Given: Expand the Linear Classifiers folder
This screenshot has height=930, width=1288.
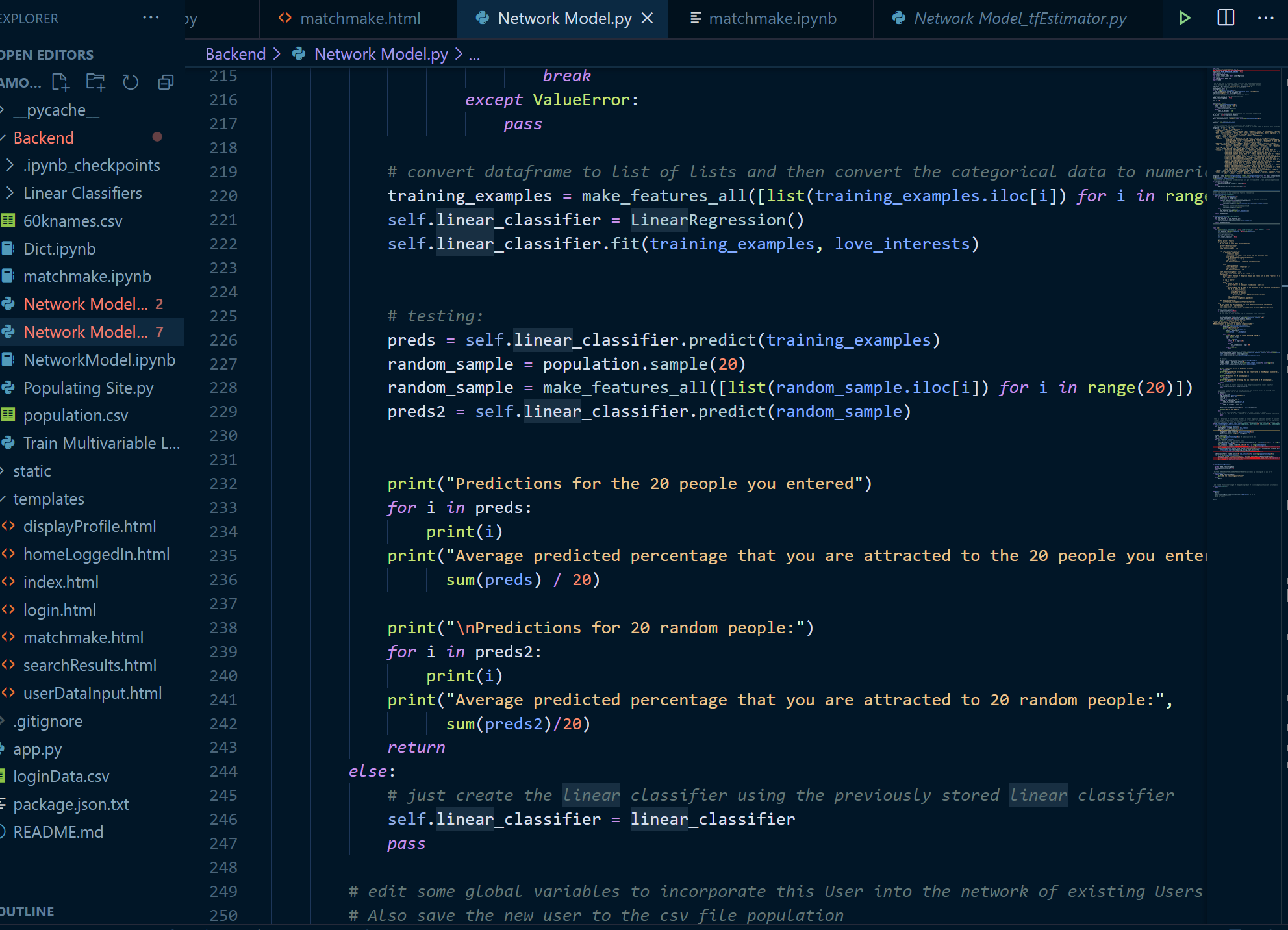Looking at the screenshot, I should click(x=82, y=193).
